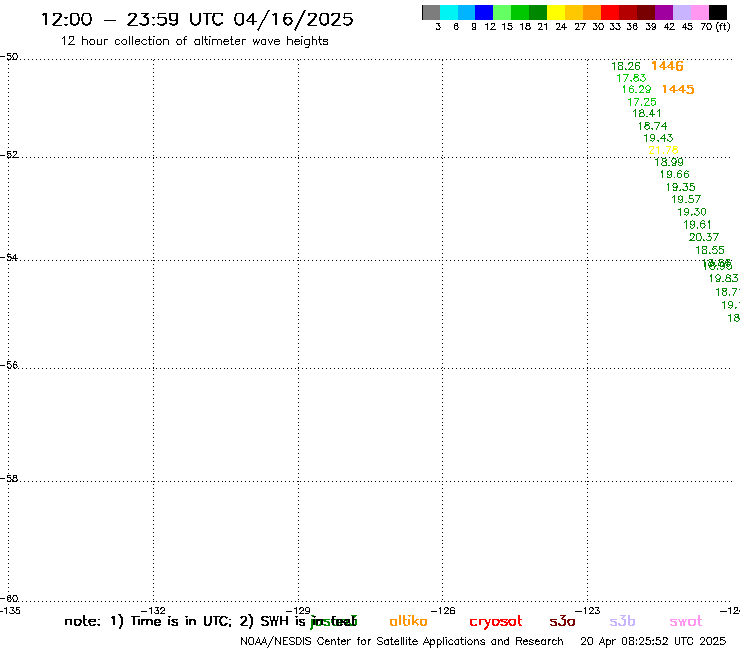Click the s3b satellite legend label
The height and width of the screenshot is (650, 740).
(x=622, y=621)
